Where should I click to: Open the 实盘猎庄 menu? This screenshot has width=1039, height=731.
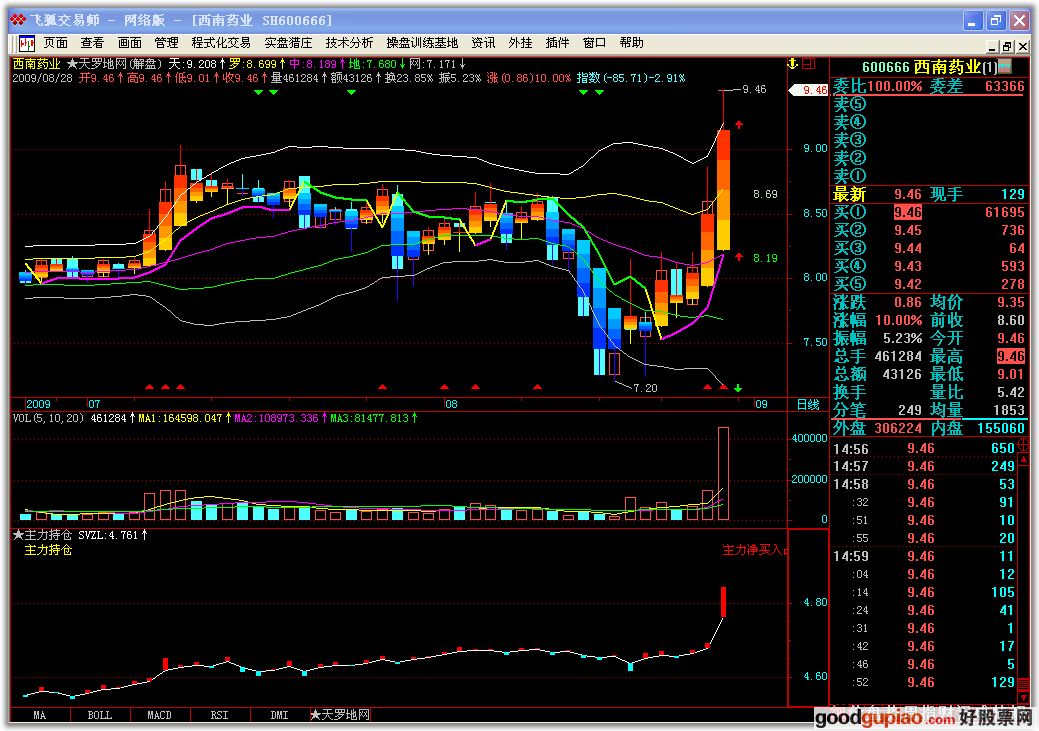[x=288, y=43]
